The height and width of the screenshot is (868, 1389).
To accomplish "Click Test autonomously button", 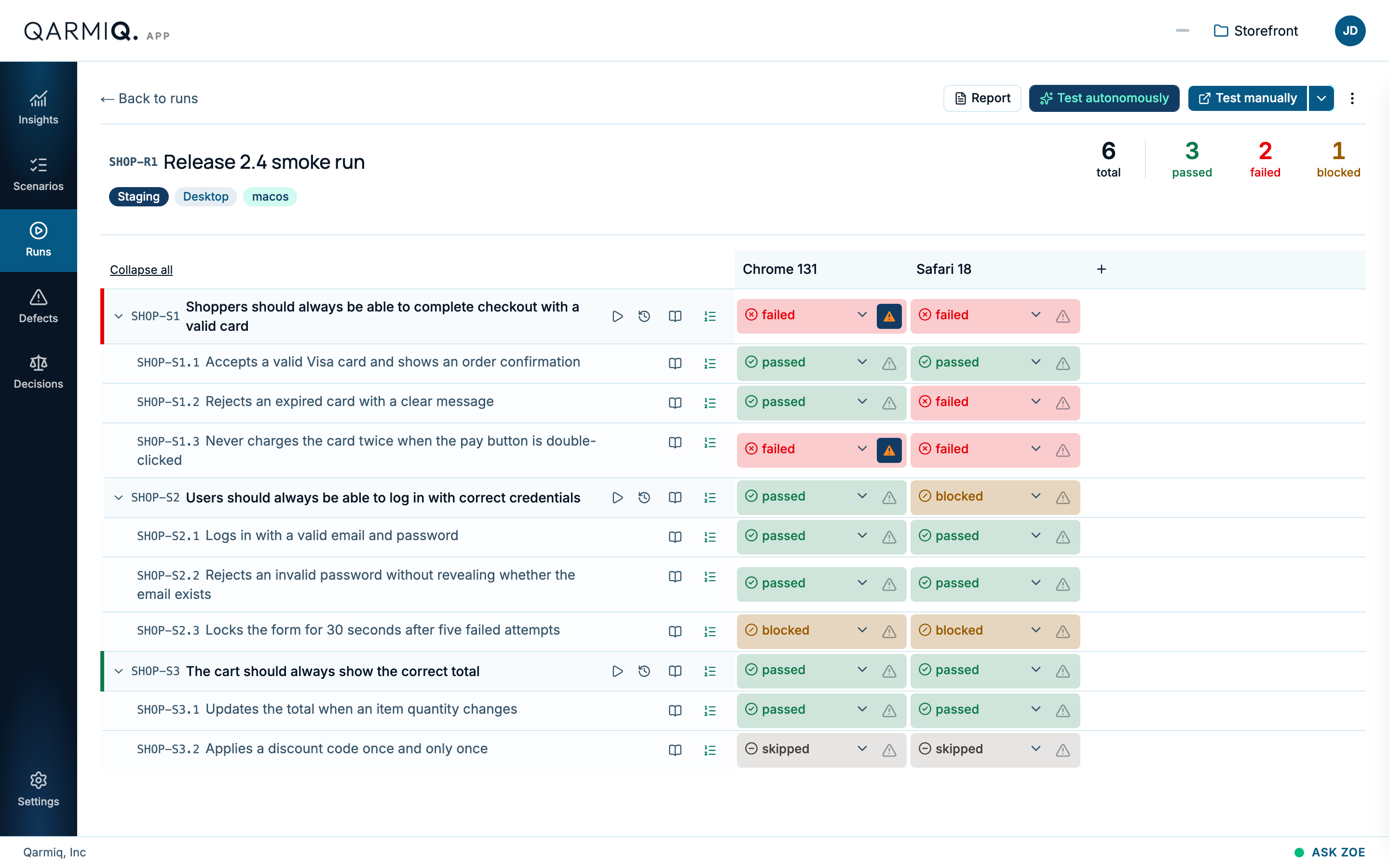I will pos(1104,98).
